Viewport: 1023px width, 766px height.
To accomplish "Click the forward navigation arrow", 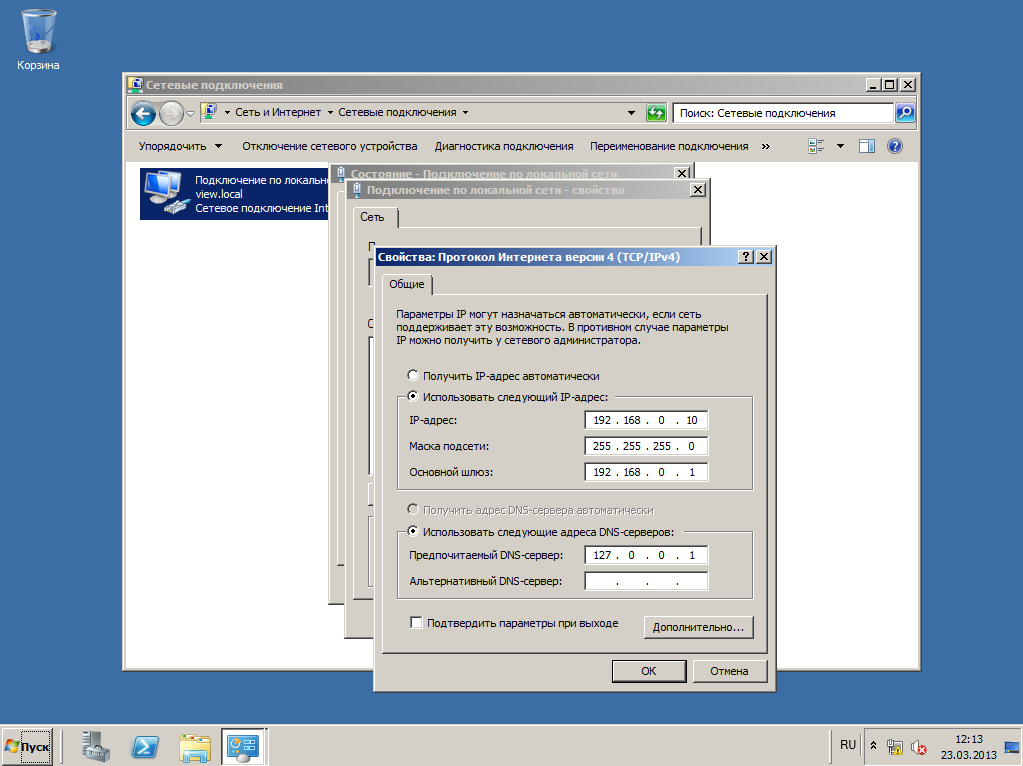I will [x=171, y=114].
